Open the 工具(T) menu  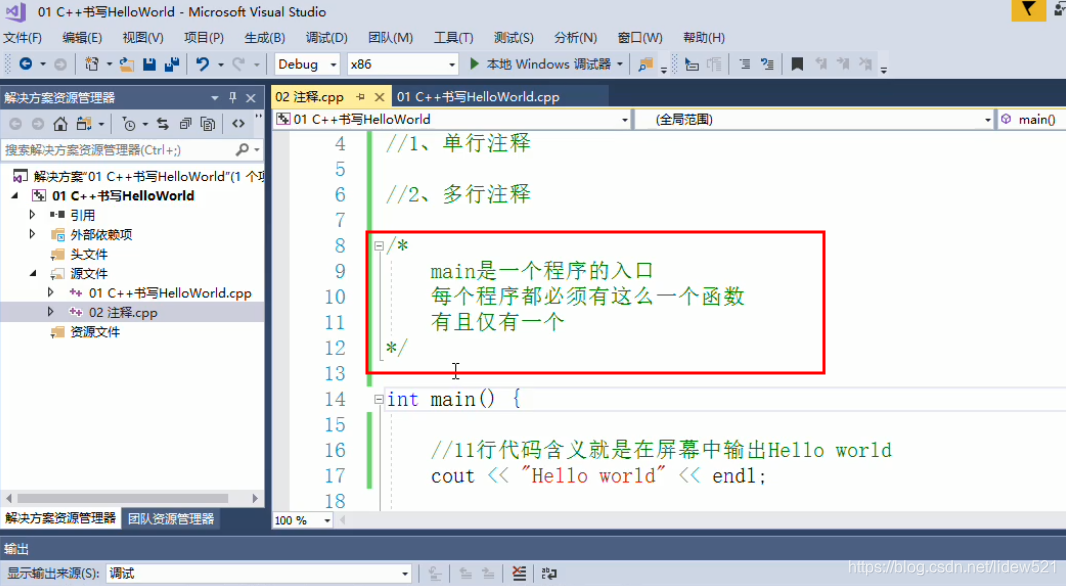point(453,38)
